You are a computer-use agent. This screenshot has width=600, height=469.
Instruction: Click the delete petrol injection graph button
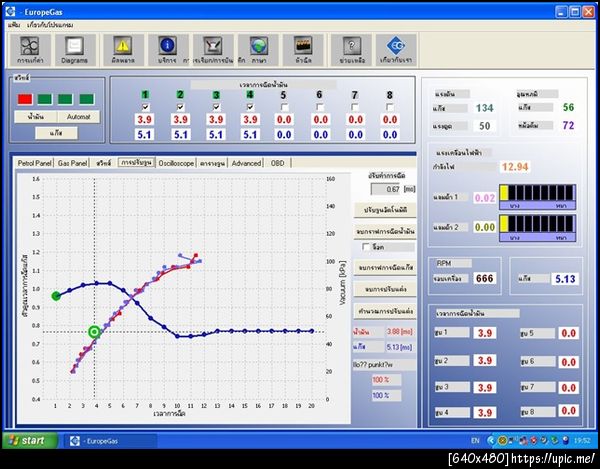tap(385, 231)
